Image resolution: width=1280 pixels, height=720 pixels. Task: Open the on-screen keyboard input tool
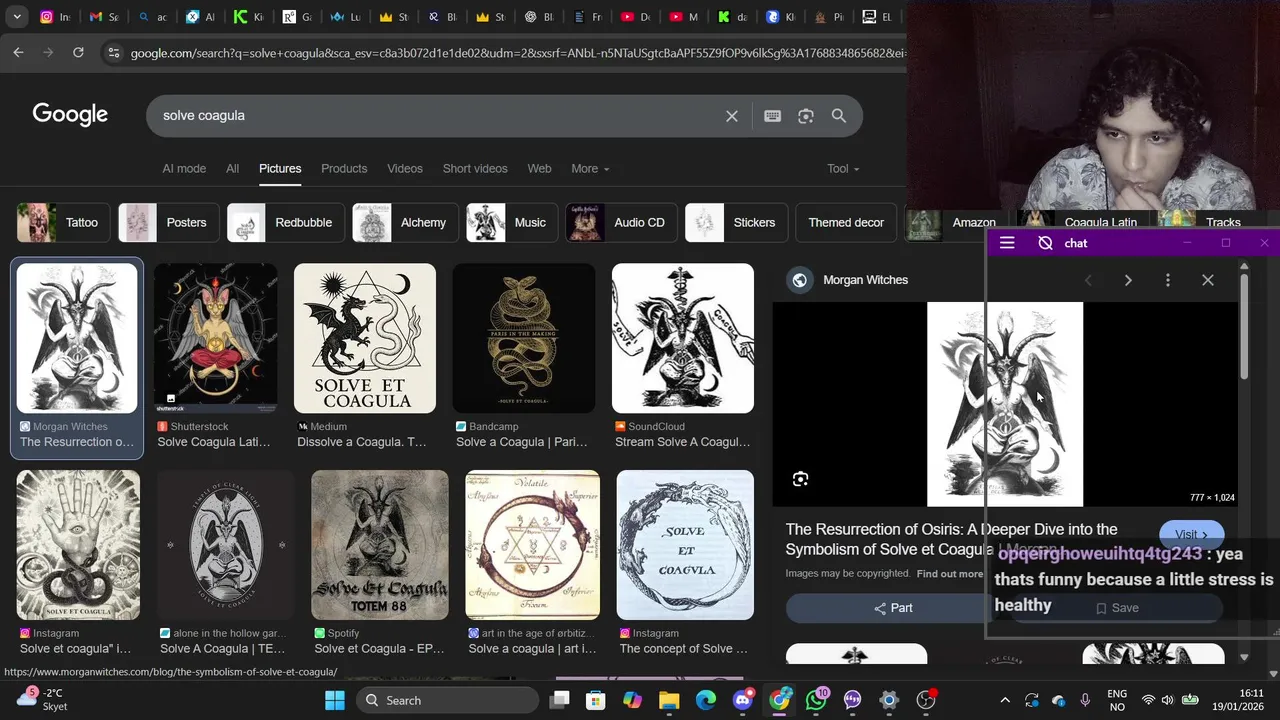772,116
